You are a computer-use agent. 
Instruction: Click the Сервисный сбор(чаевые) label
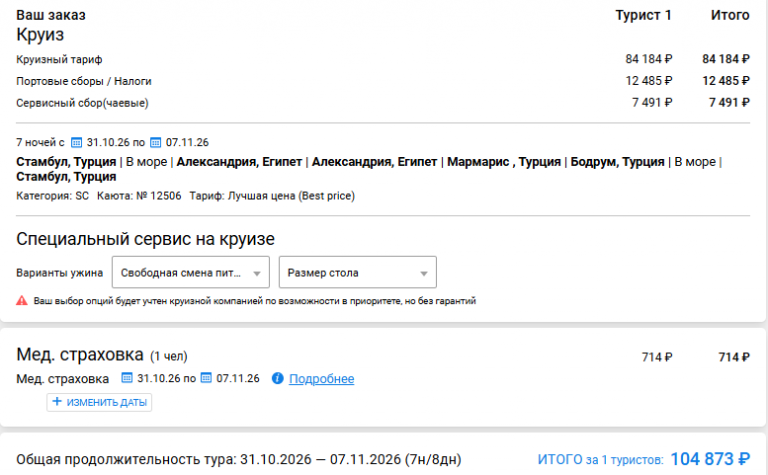(x=82, y=103)
